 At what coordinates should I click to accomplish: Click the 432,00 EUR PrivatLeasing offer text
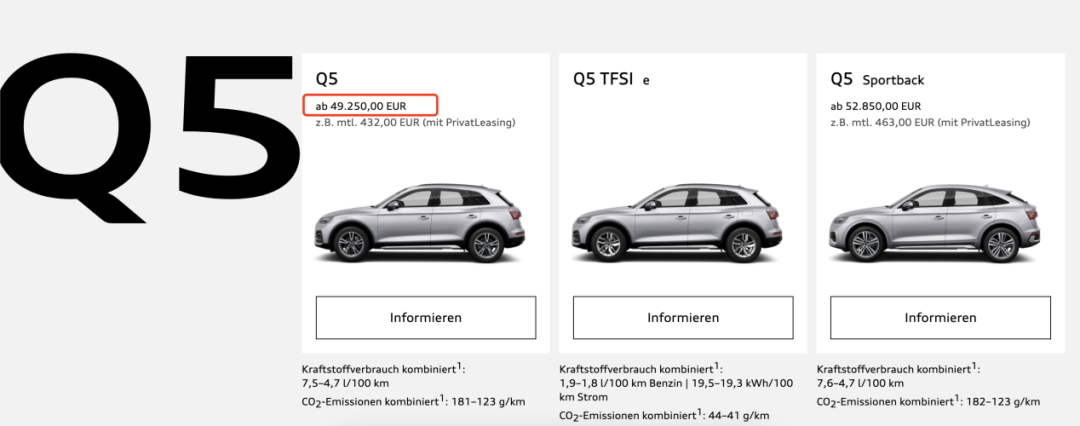point(415,123)
